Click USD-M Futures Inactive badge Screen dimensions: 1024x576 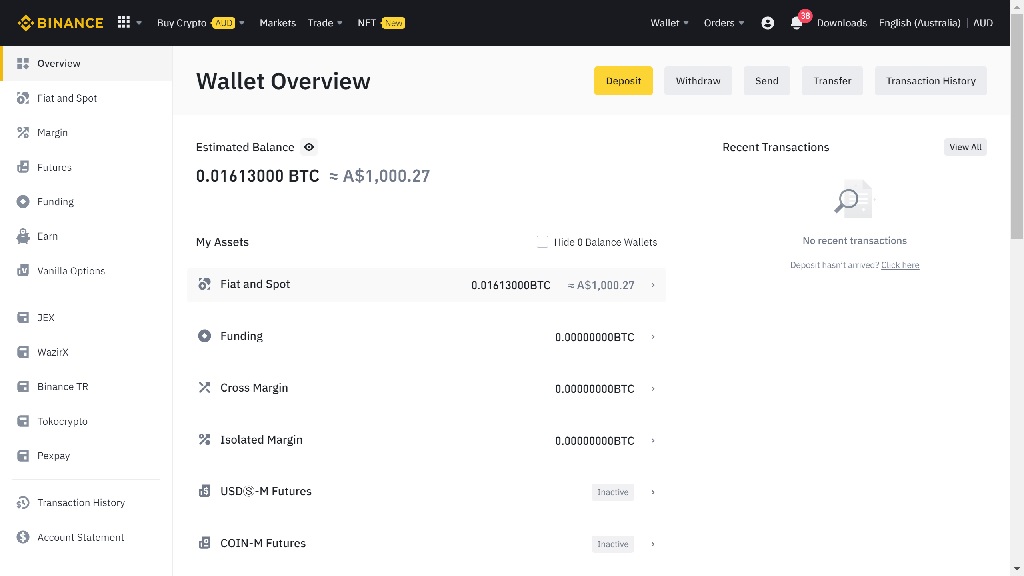(613, 492)
